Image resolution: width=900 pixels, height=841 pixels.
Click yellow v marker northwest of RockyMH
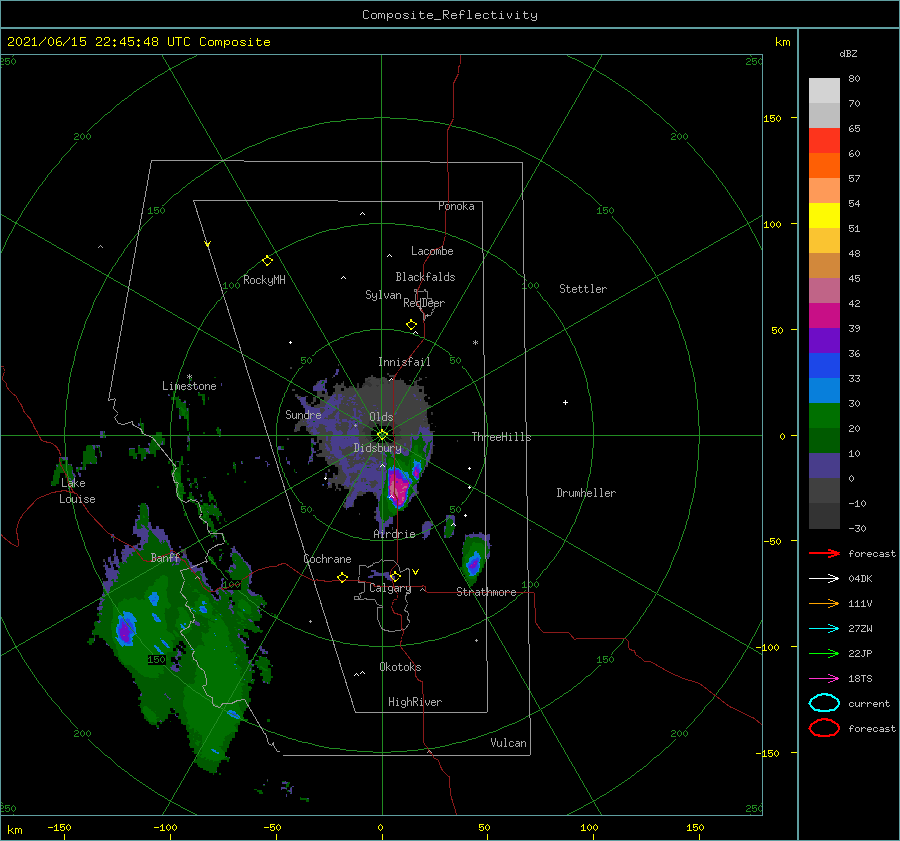coord(208,244)
